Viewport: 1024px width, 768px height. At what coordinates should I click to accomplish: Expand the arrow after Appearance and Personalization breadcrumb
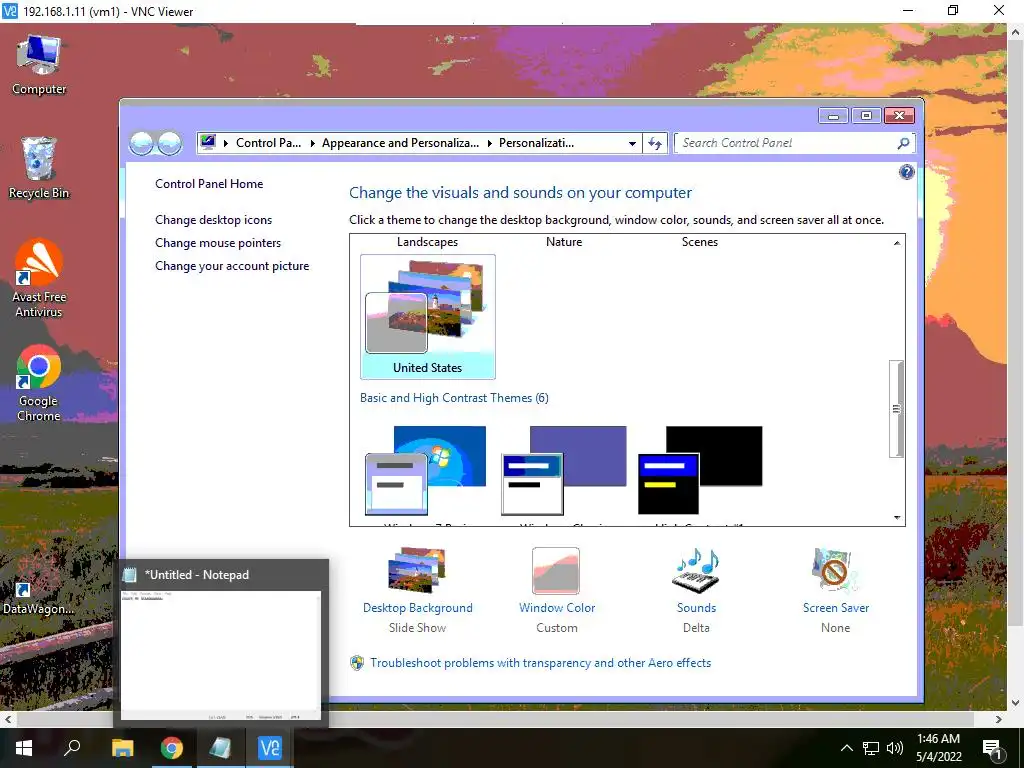(x=490, y=143)
